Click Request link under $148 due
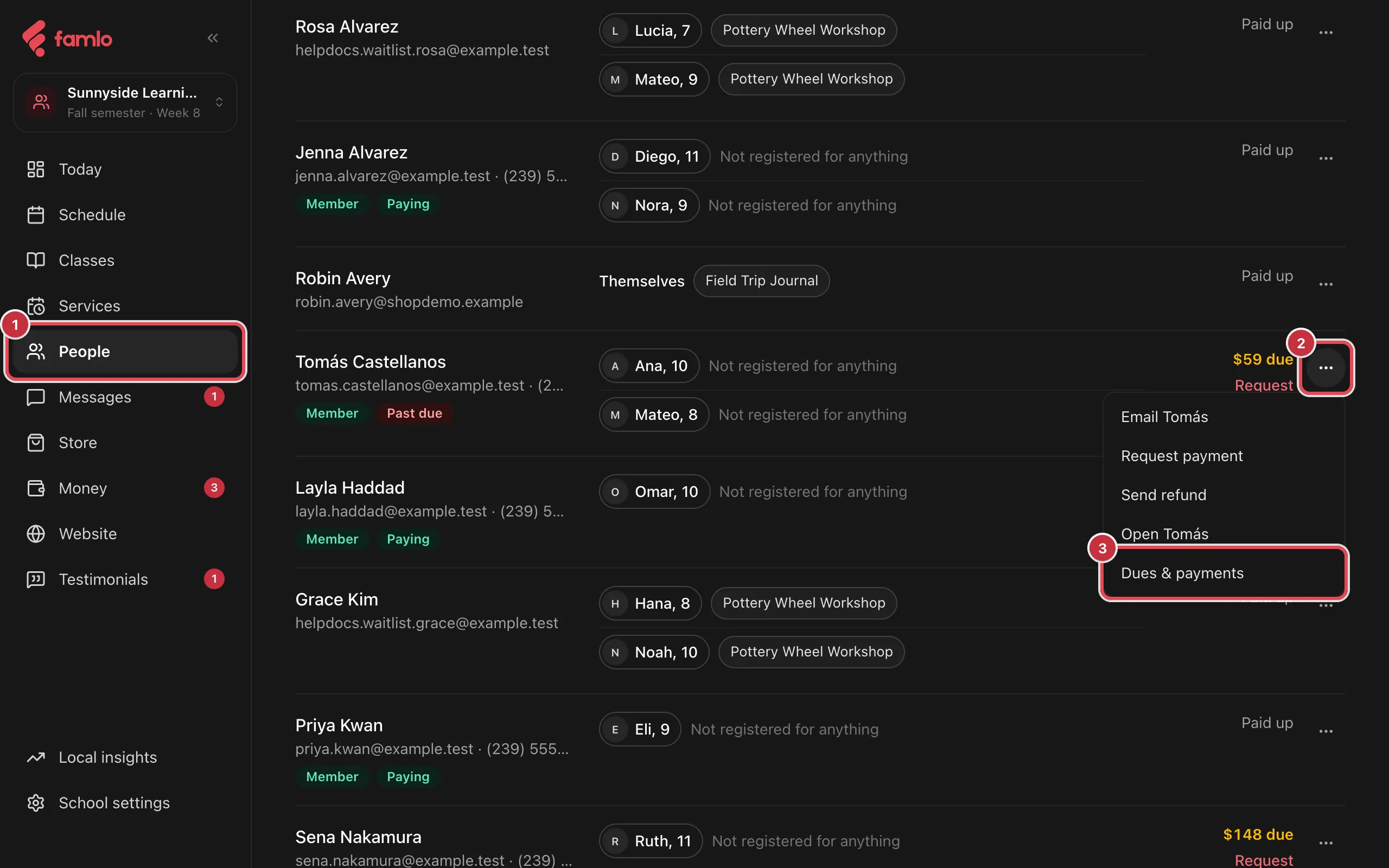 pyautogui.click(x=1263, y=860)
